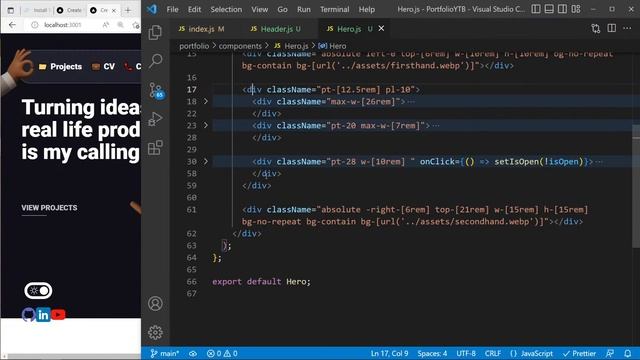Toggle the dark mode switch on the webpage
The image size is (640, 360).
point(38,291)
